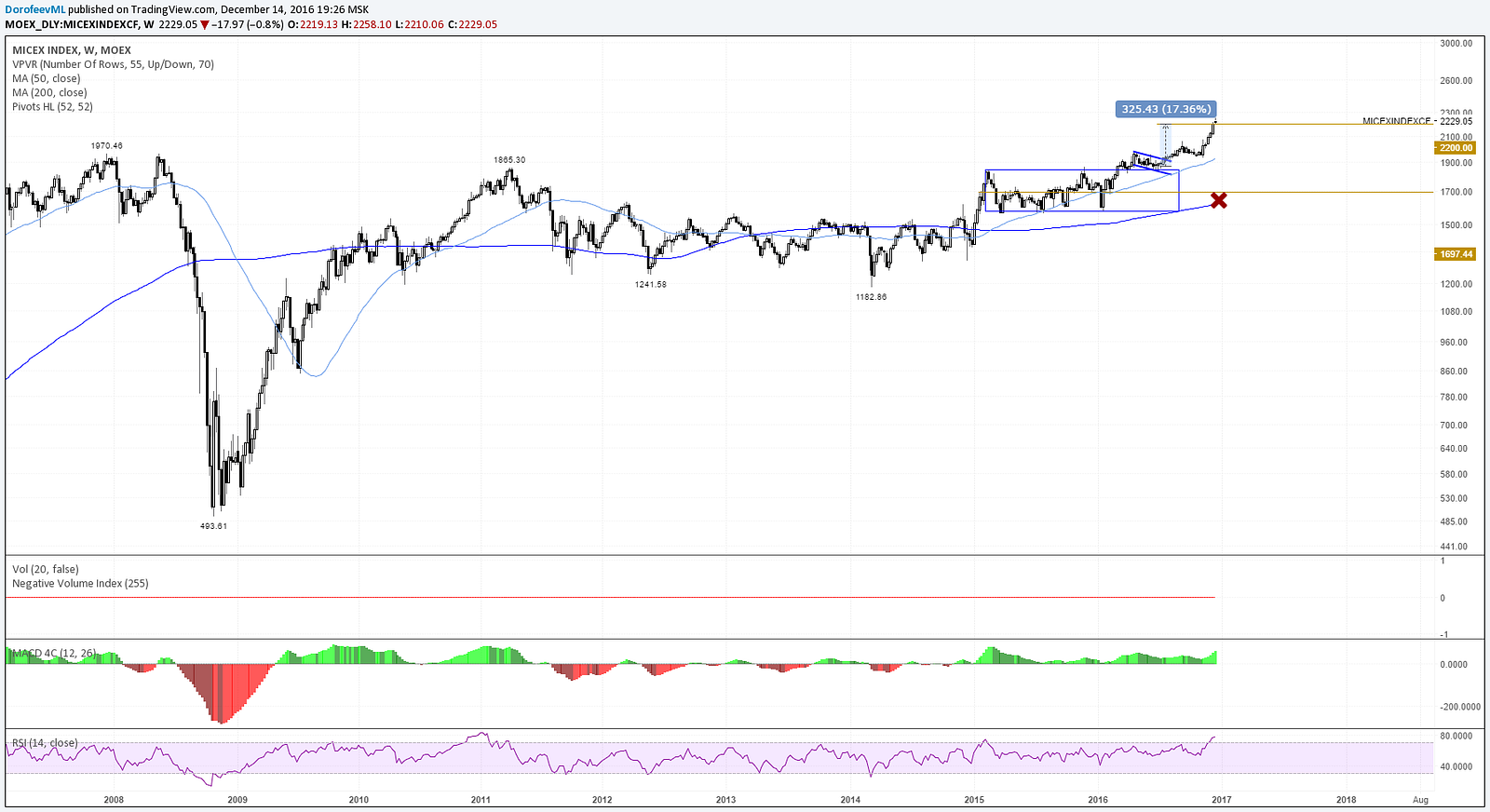The width and height of the screenshot is (1490, 812).
Task: Click 485.00 on the price axis
Action: pyautogui.click(x=1454, y=522)
